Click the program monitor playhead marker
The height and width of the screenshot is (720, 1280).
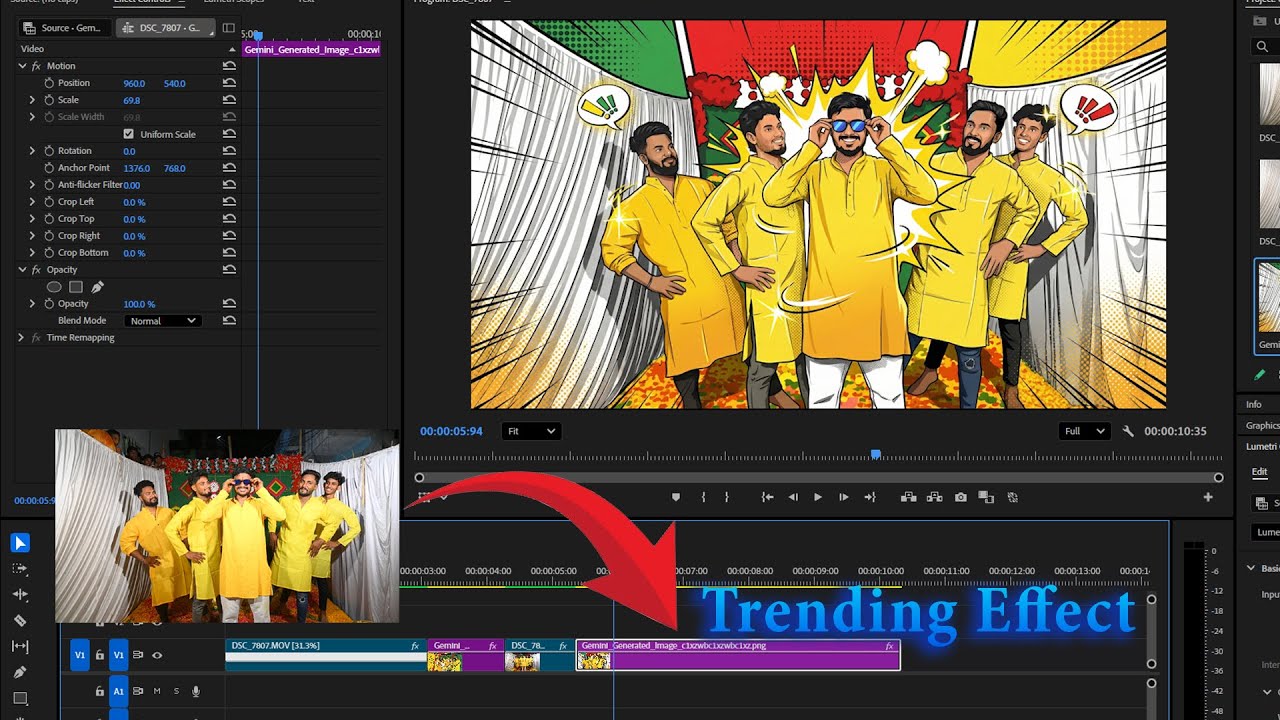coord(876,454)
